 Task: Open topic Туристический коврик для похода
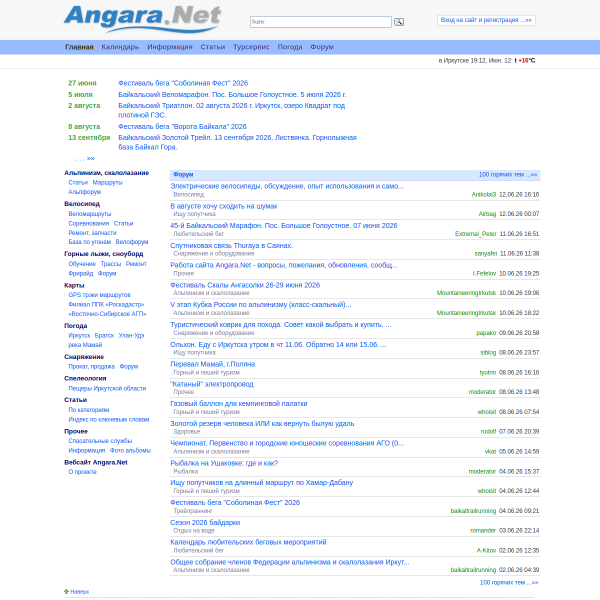tap(280, 324)
